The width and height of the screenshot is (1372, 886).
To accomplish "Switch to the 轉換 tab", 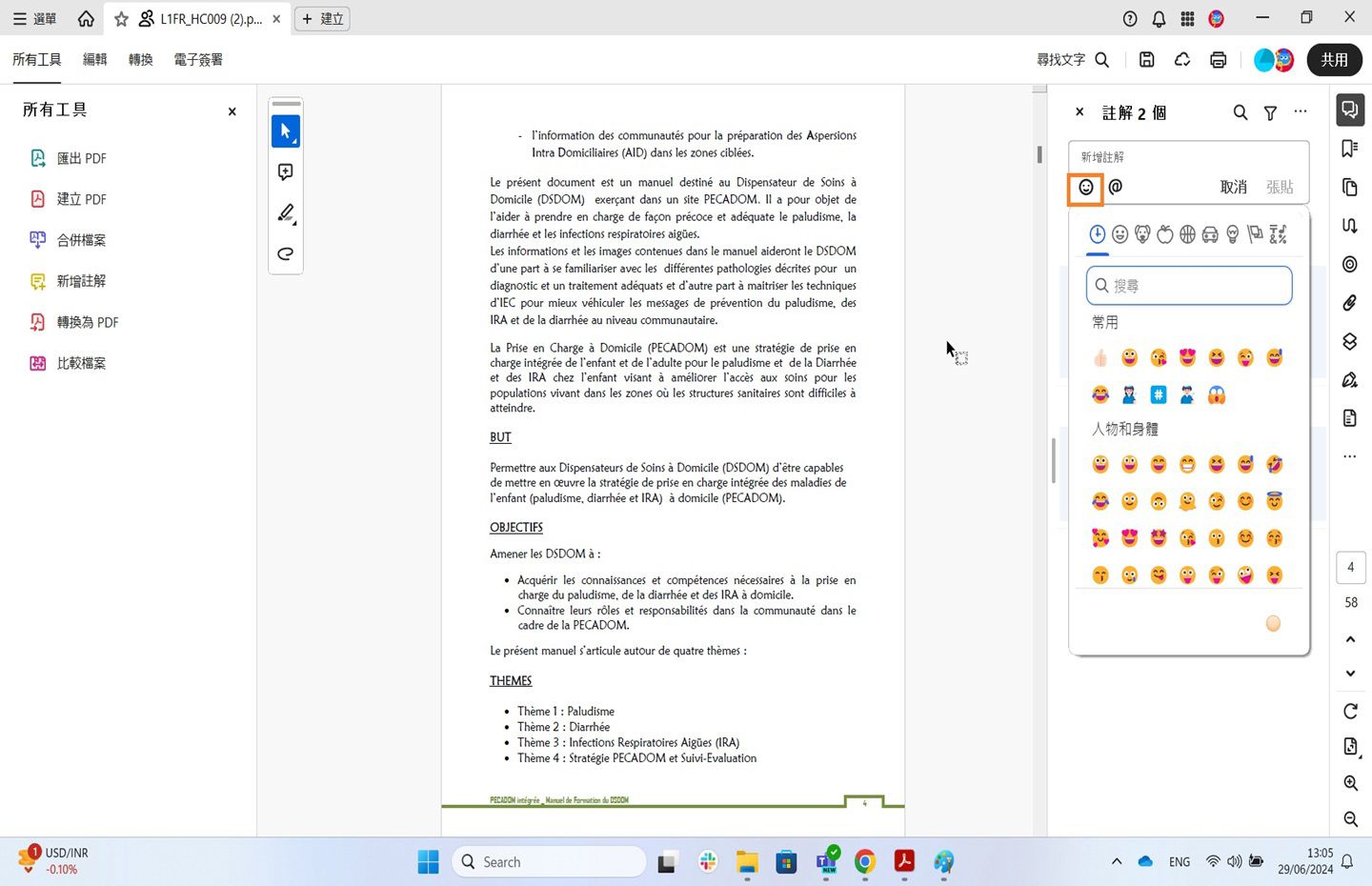I will click(x=141, y=59).
